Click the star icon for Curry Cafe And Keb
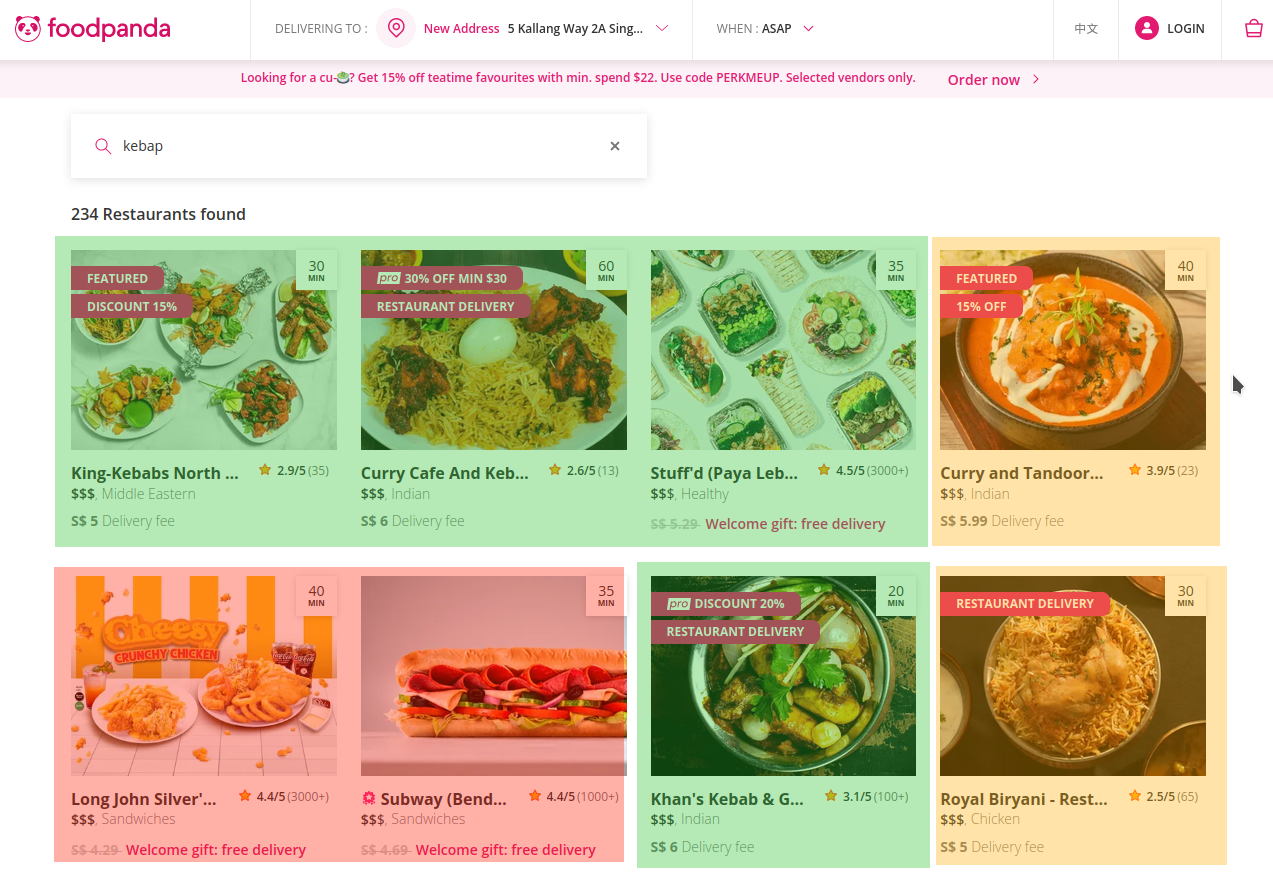Image resolution: width=1273 pixels, height=893 pixels. click(x=555, y=470)
